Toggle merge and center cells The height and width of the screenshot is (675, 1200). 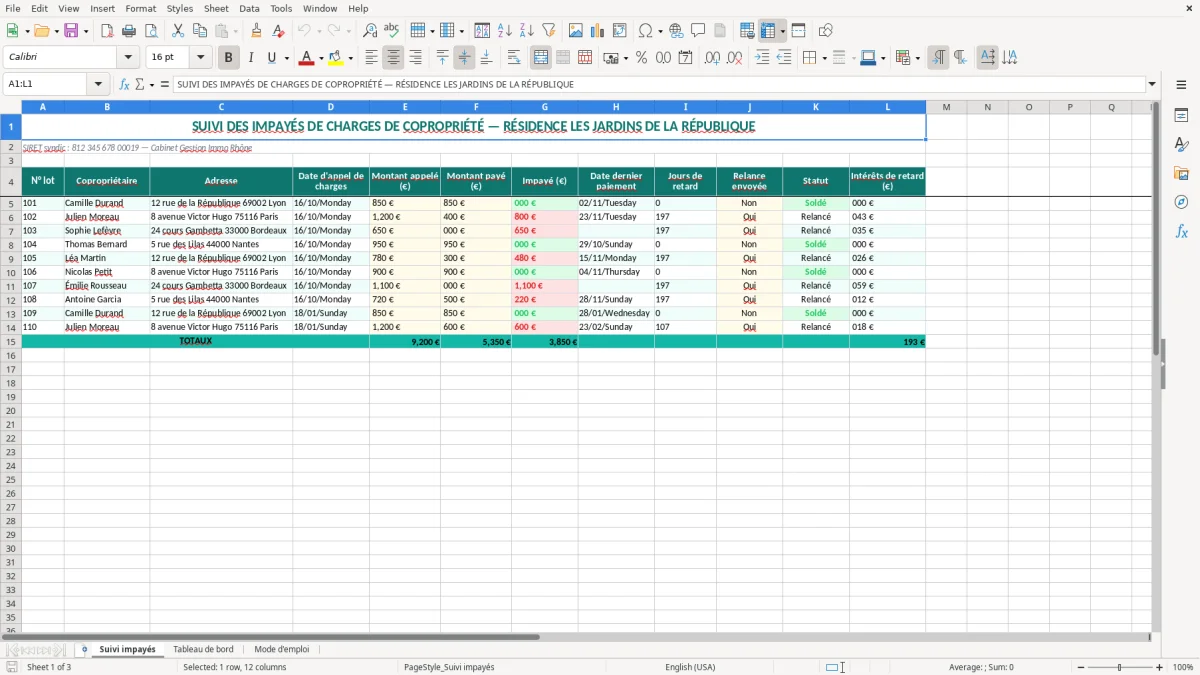point(541,58)
